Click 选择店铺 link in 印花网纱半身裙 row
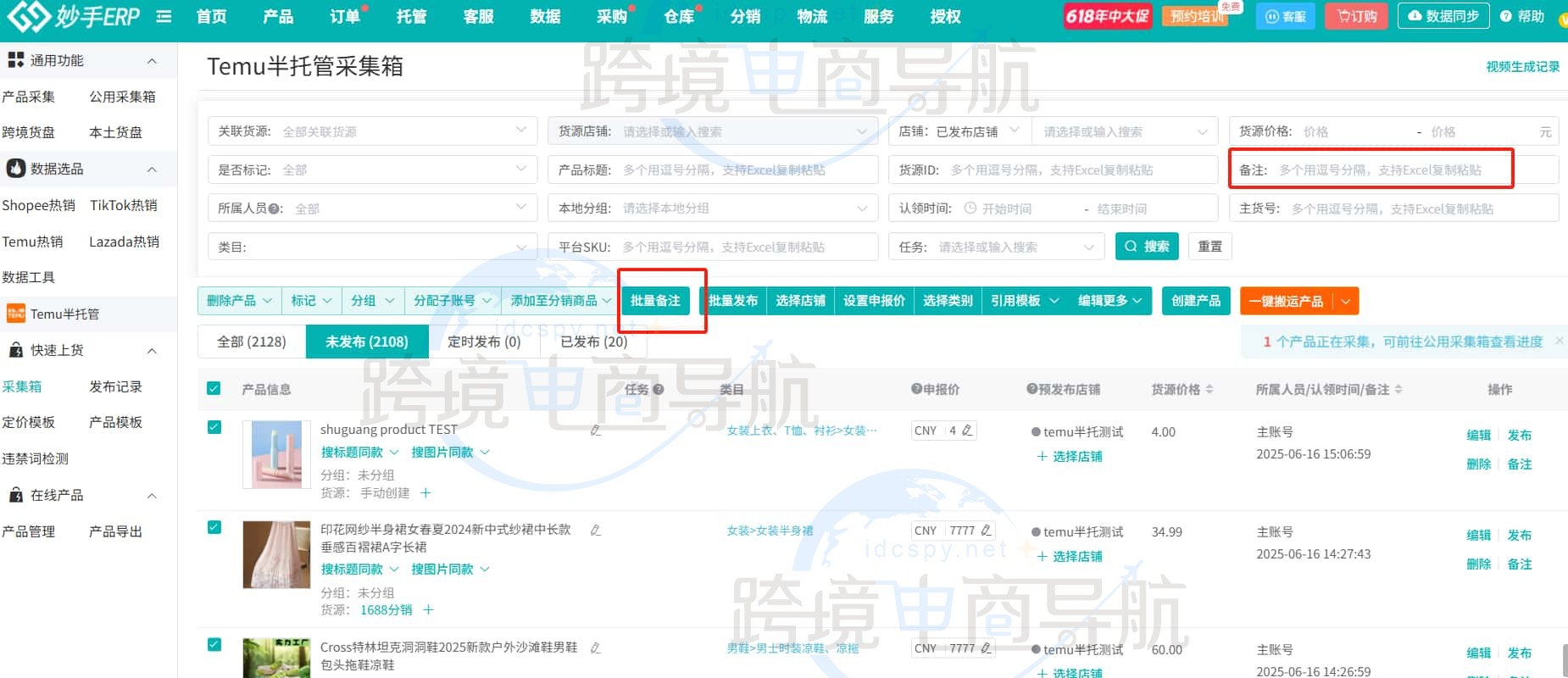Image resolution: width=1568 pixels, height=678 pixels. 1077,556
